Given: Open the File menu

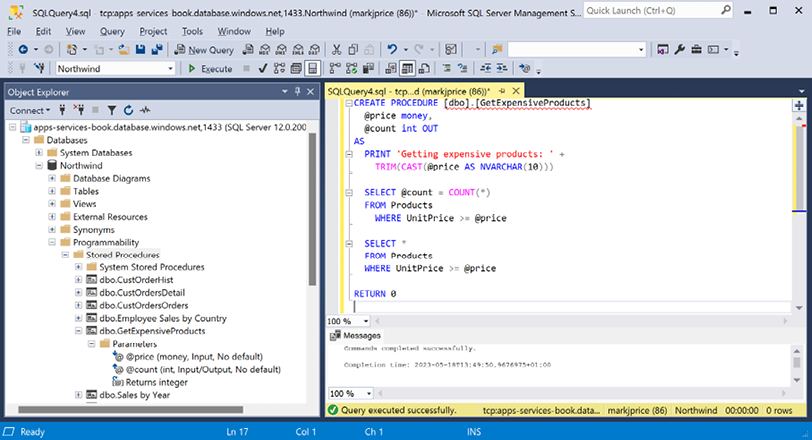Looking at the screenshot, I should point(14,32).
